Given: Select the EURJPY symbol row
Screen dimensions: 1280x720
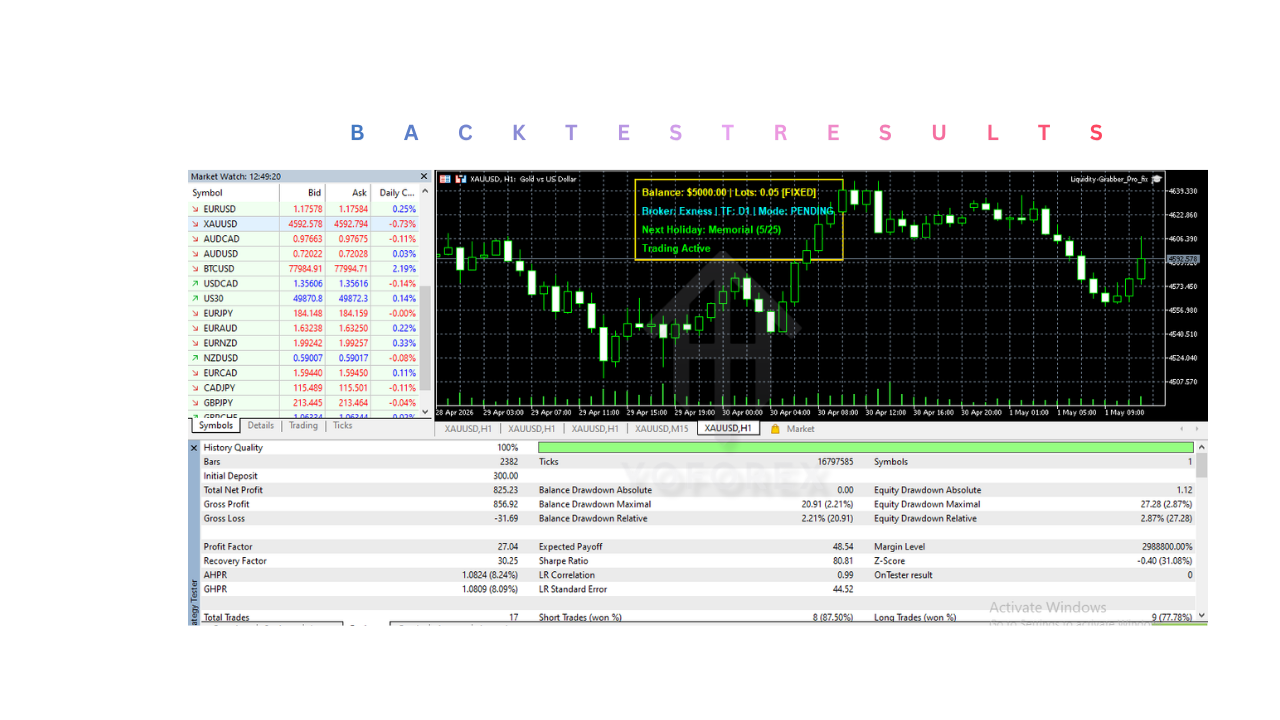Looking at the screenshot, I should pos(304,313).
